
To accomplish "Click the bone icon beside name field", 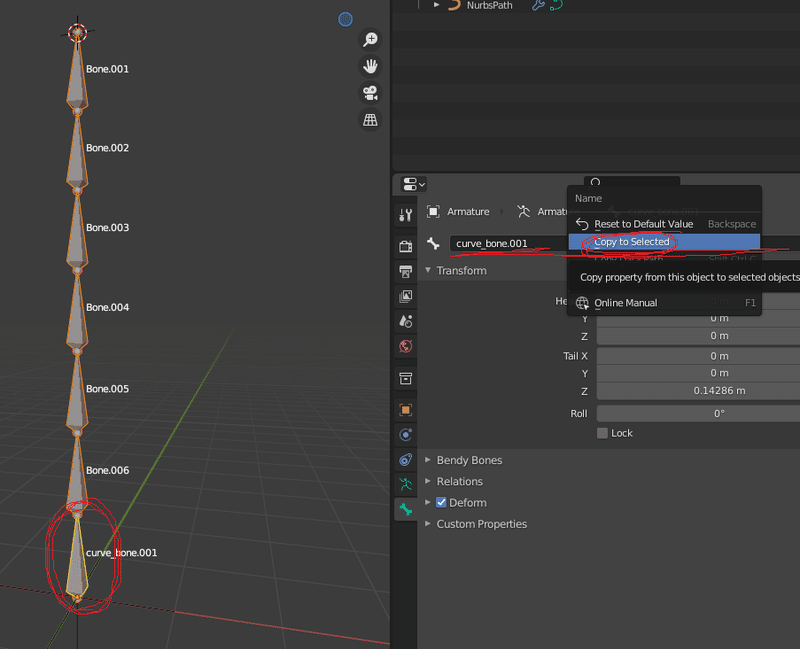I will pos(433,243).
